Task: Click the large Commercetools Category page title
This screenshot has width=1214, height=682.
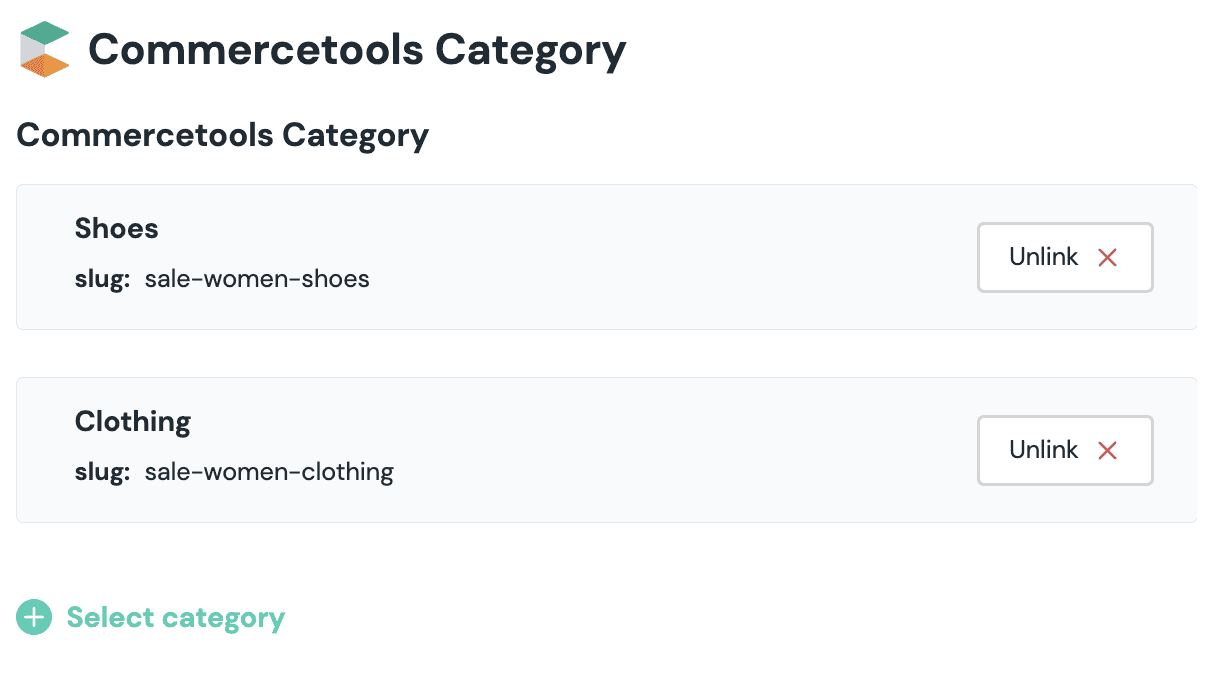Action: 357,50
